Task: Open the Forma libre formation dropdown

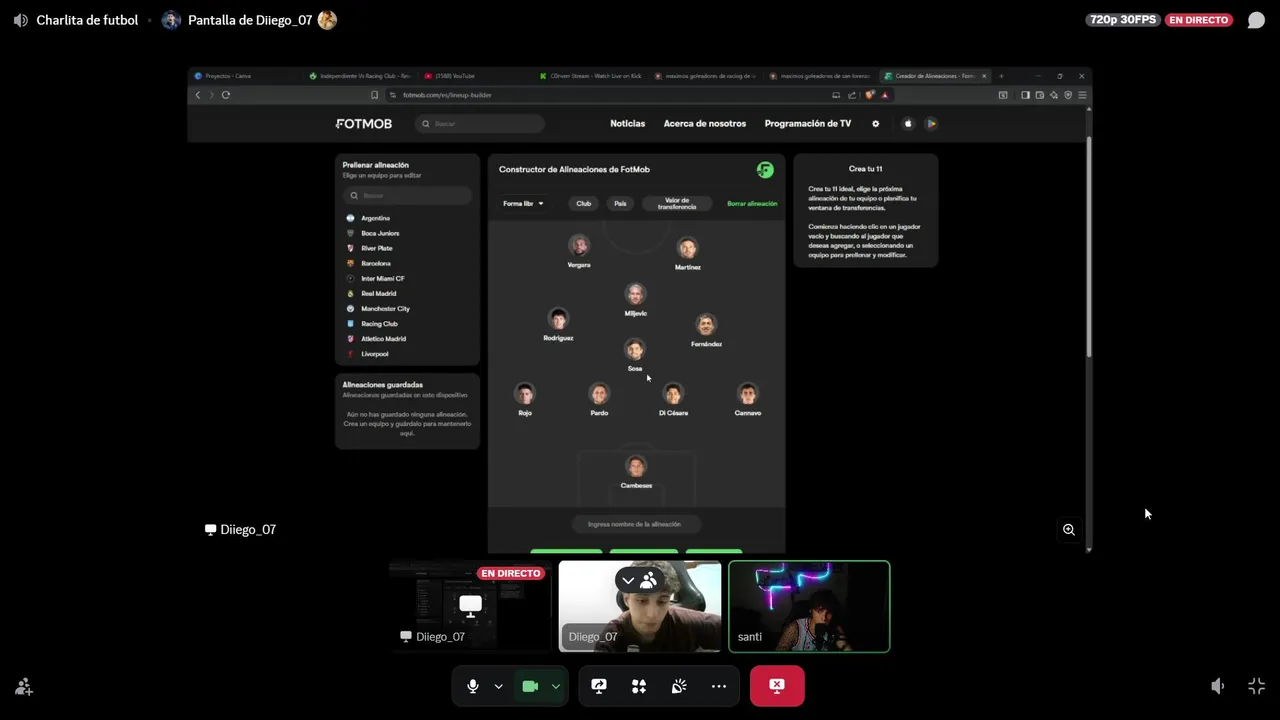Action: coord(523,203)
